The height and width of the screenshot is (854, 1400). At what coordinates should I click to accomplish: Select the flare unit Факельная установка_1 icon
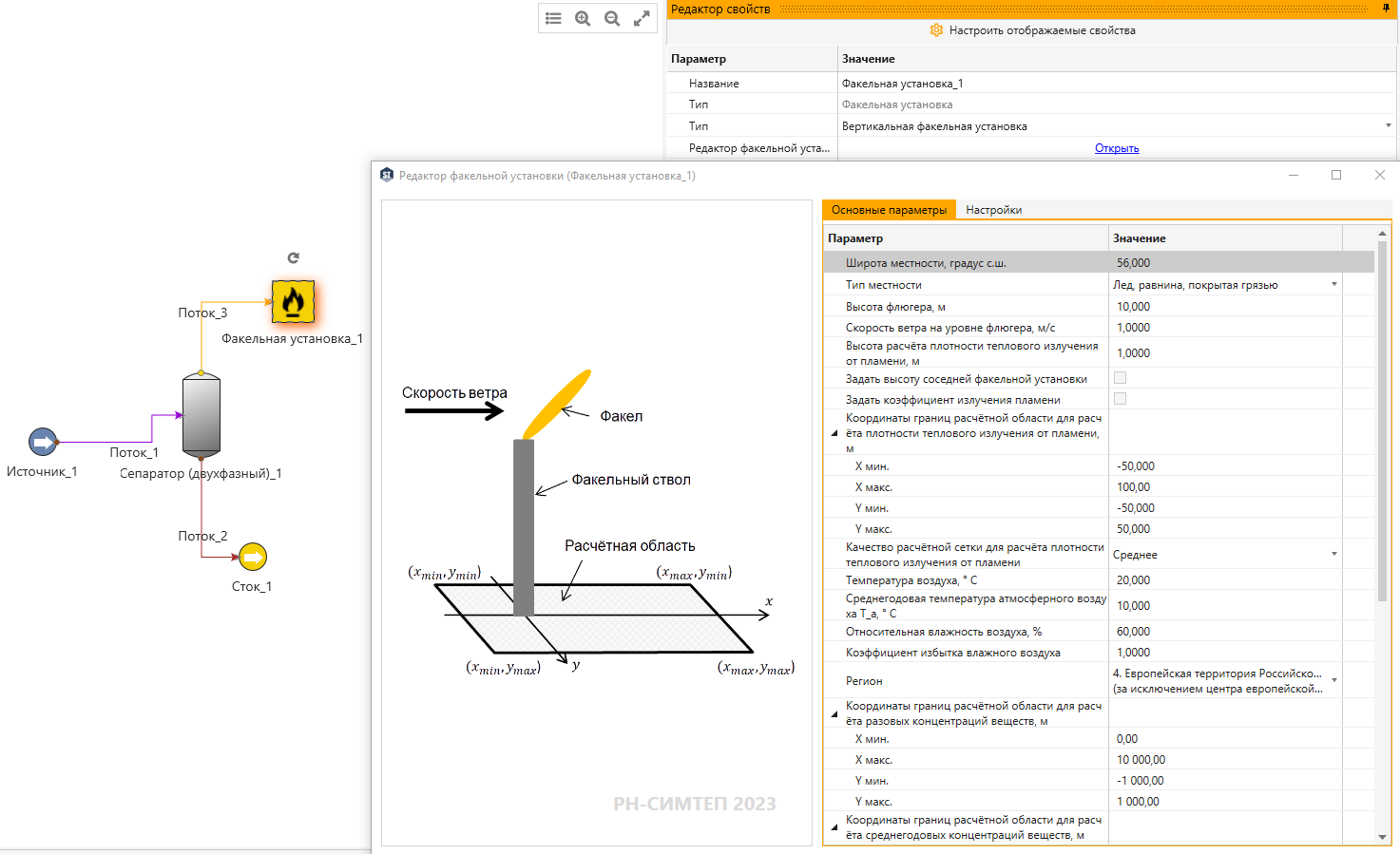coord(293,302)
